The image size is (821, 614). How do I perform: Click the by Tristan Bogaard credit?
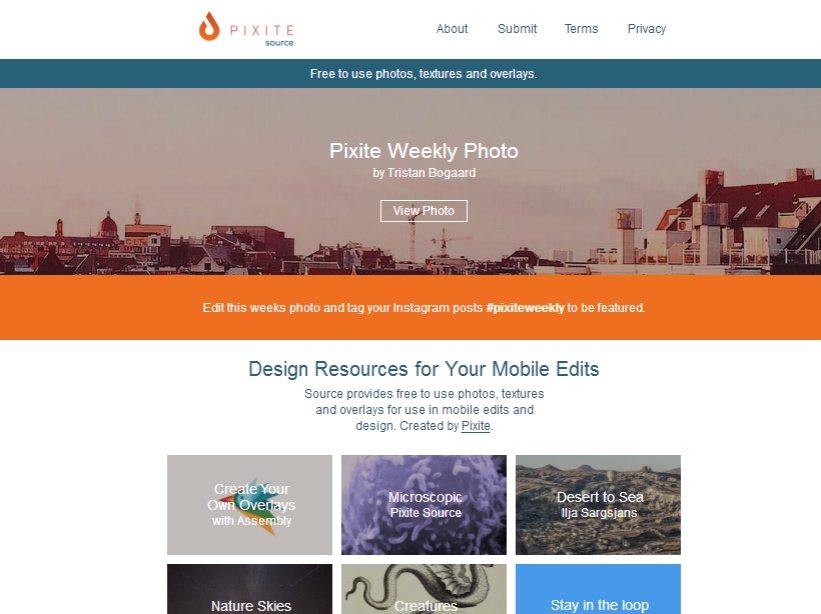pyautogui.click(x=424, y=173)
